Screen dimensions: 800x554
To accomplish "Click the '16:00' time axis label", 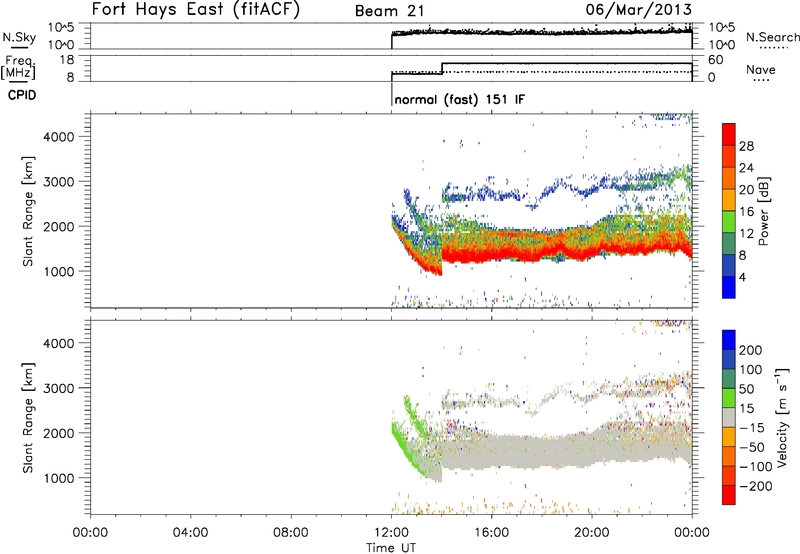I will point(491,533).
